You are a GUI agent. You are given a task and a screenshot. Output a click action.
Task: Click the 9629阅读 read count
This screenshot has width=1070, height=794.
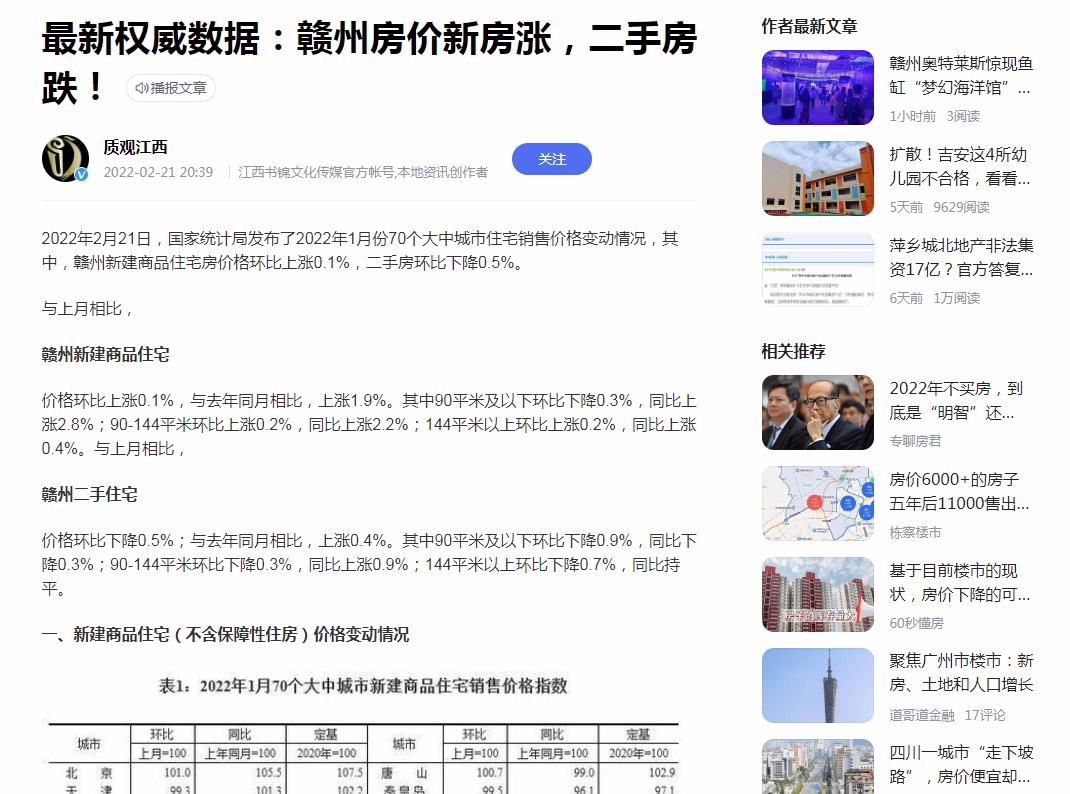[x=961, y=207]
